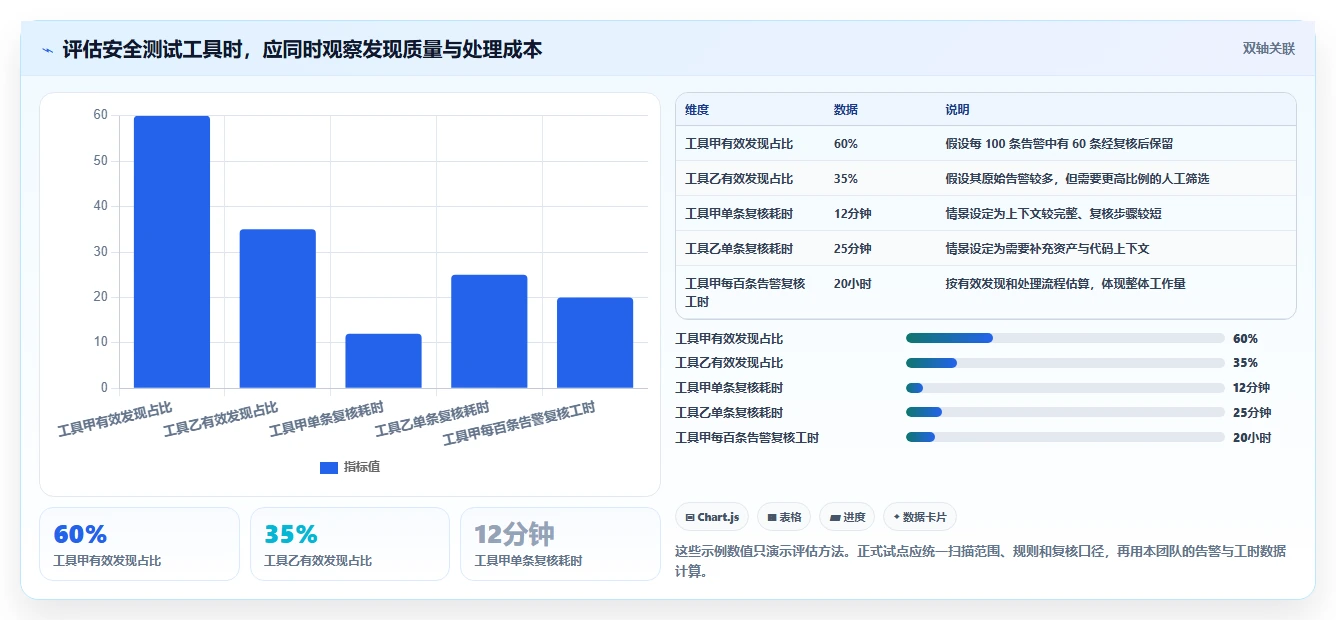Click the 数据卡片 tag
The image size is (1336, 620).
click(x=919, y=517)
